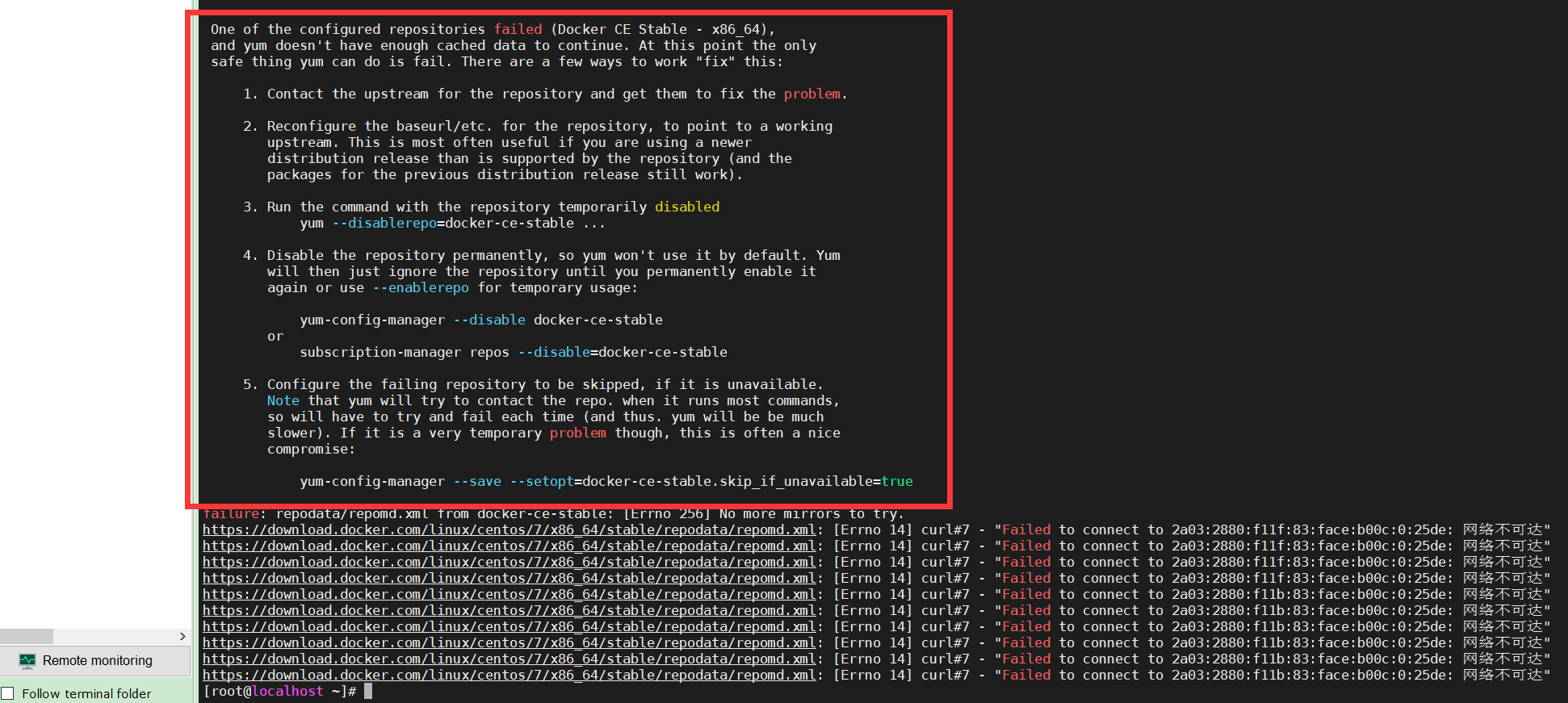Viewport: 1568px width, 703px height.
Task: Click the sidebar horizontal scrollbar right arrow
Action: pos(182,636)
